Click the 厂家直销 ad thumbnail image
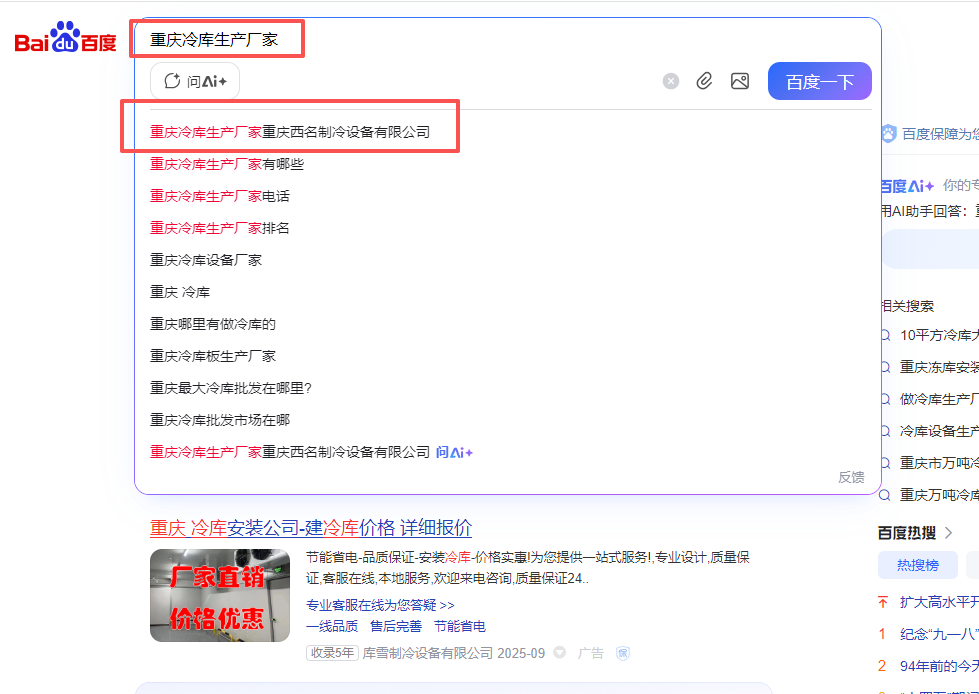 click(x=220, y=595)
